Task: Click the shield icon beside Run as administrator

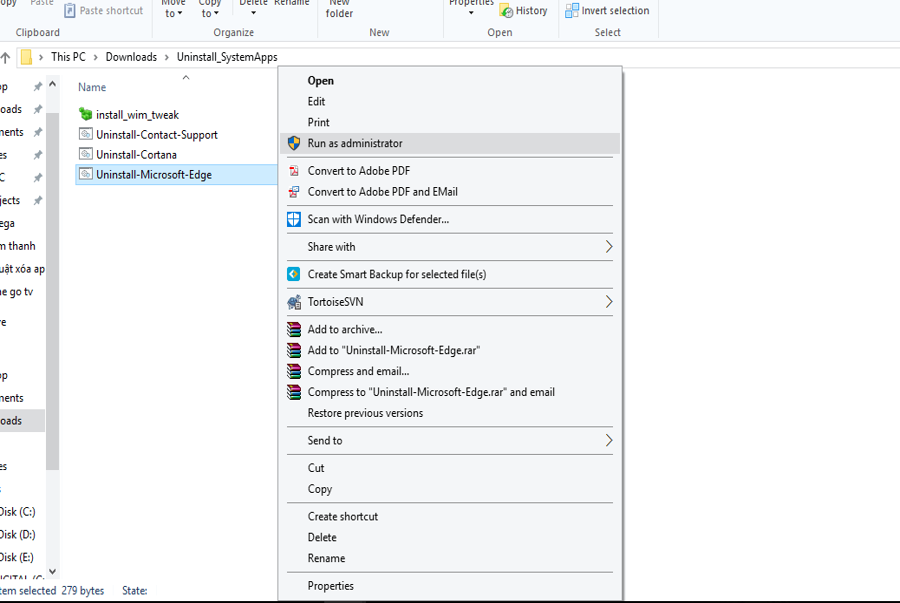Action: (294, 143)
